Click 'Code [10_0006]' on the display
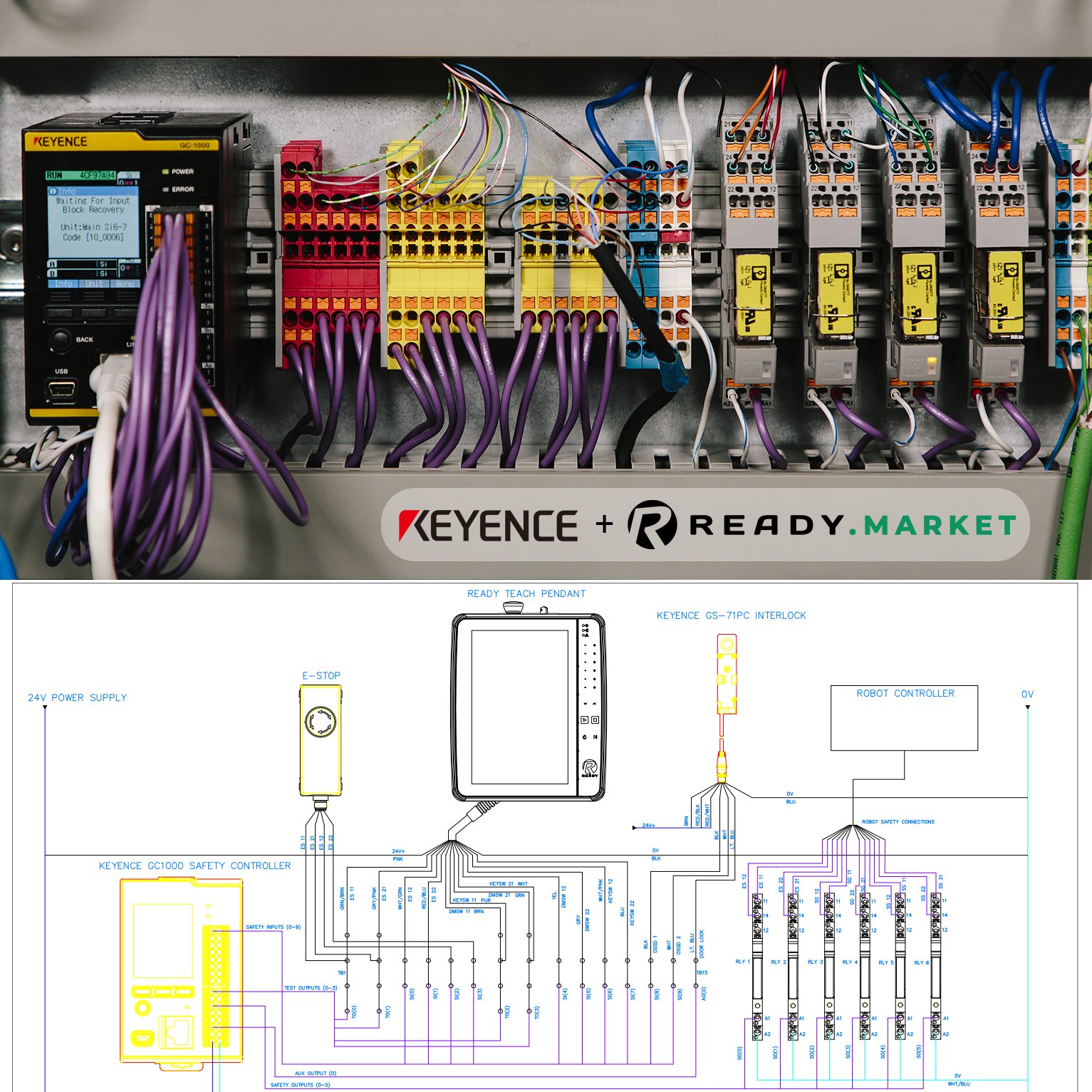 93,237
